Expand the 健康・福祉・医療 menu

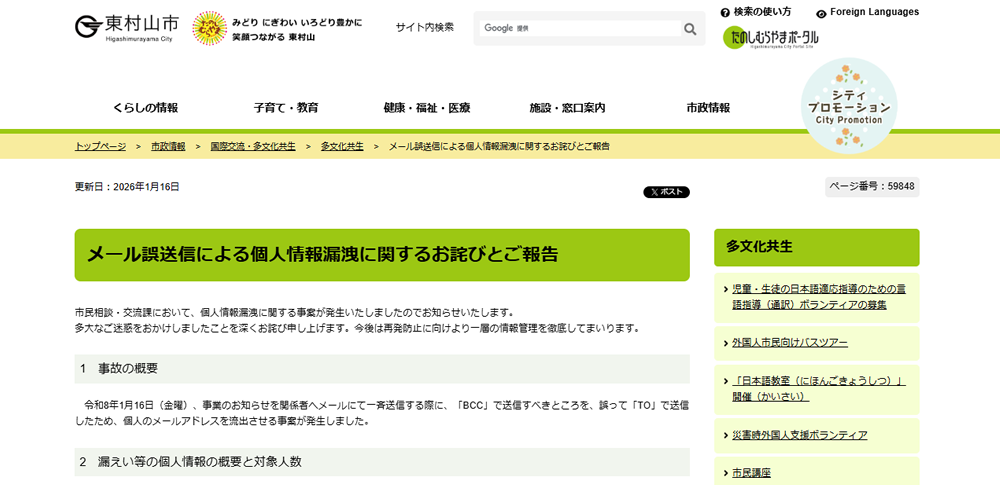click(427, 108)
